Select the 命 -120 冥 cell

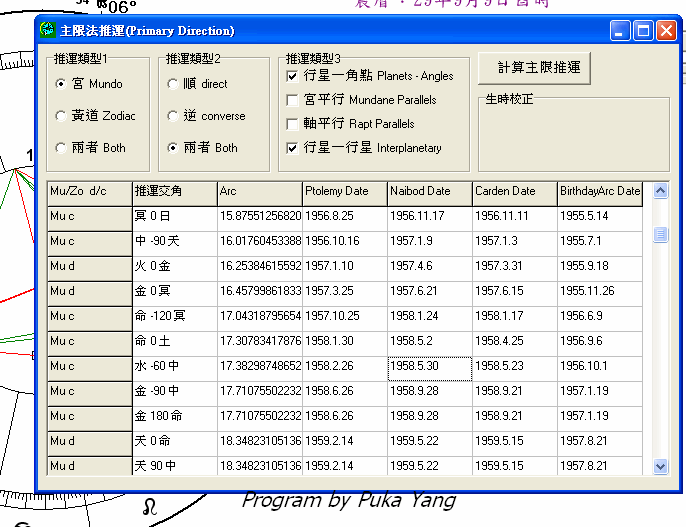[175, 318]
